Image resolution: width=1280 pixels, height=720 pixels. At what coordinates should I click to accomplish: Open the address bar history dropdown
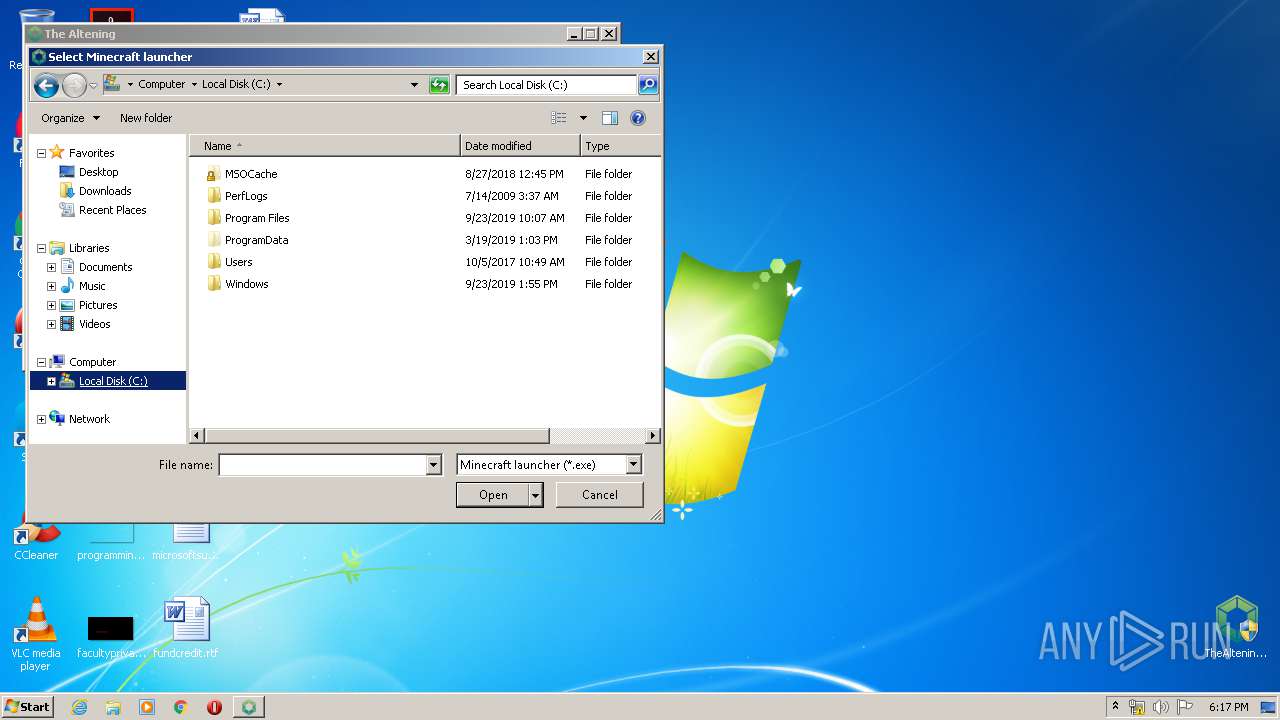coord(415,85)
